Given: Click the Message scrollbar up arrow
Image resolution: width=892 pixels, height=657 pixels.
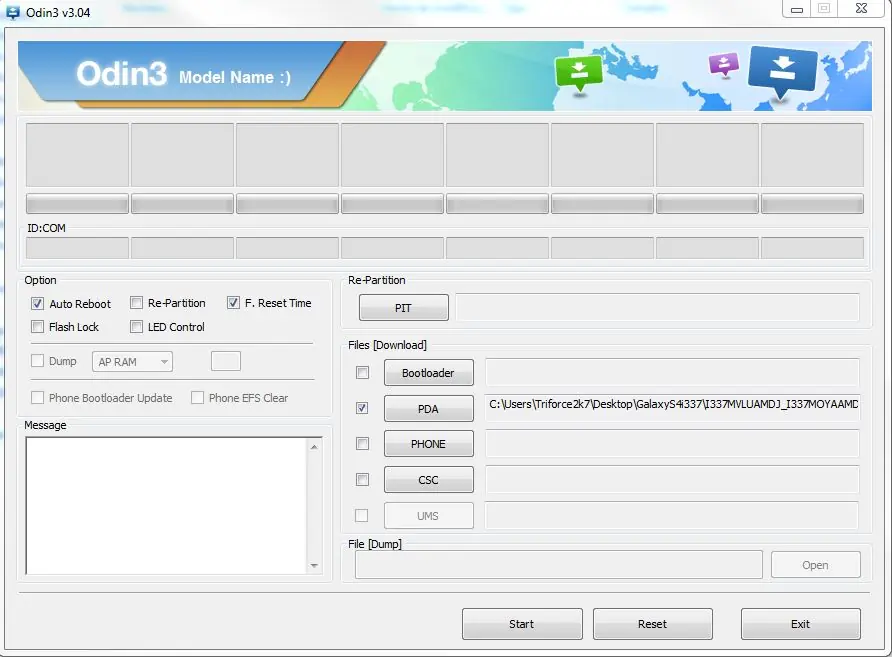Looking at the screenshot, I should [314, 447].
